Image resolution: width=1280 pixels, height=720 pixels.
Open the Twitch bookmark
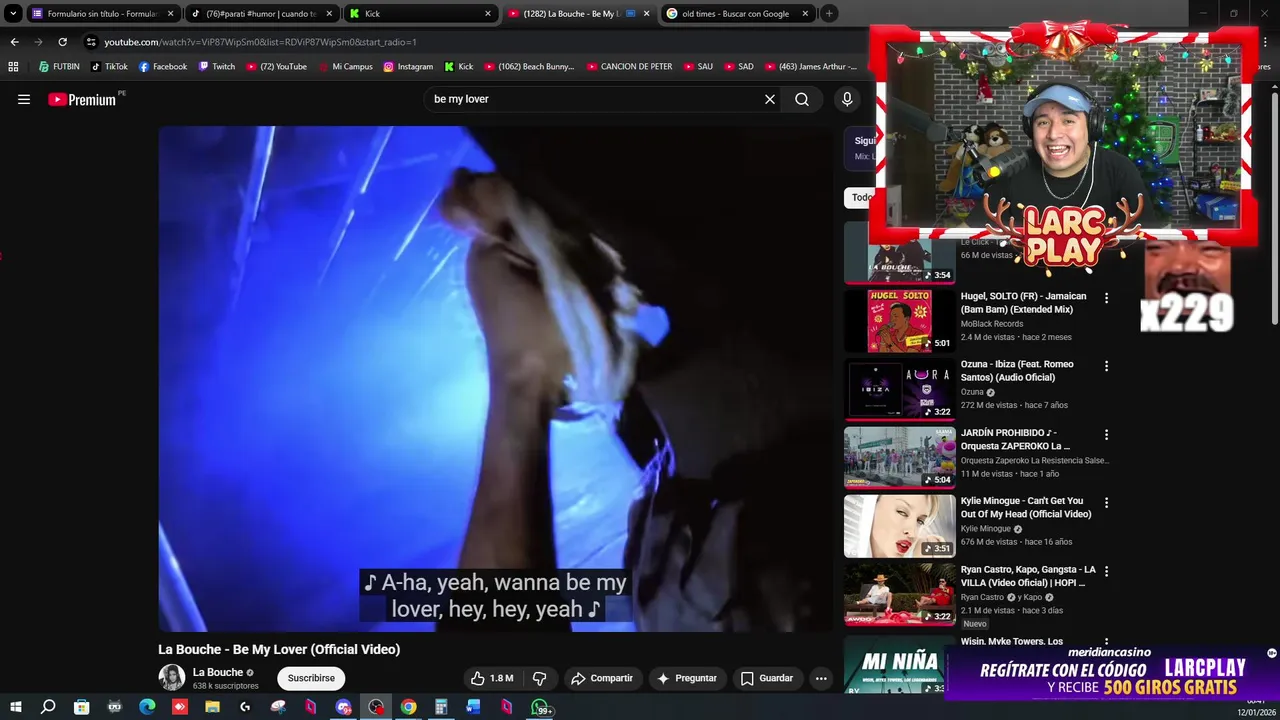click(217, 67)
